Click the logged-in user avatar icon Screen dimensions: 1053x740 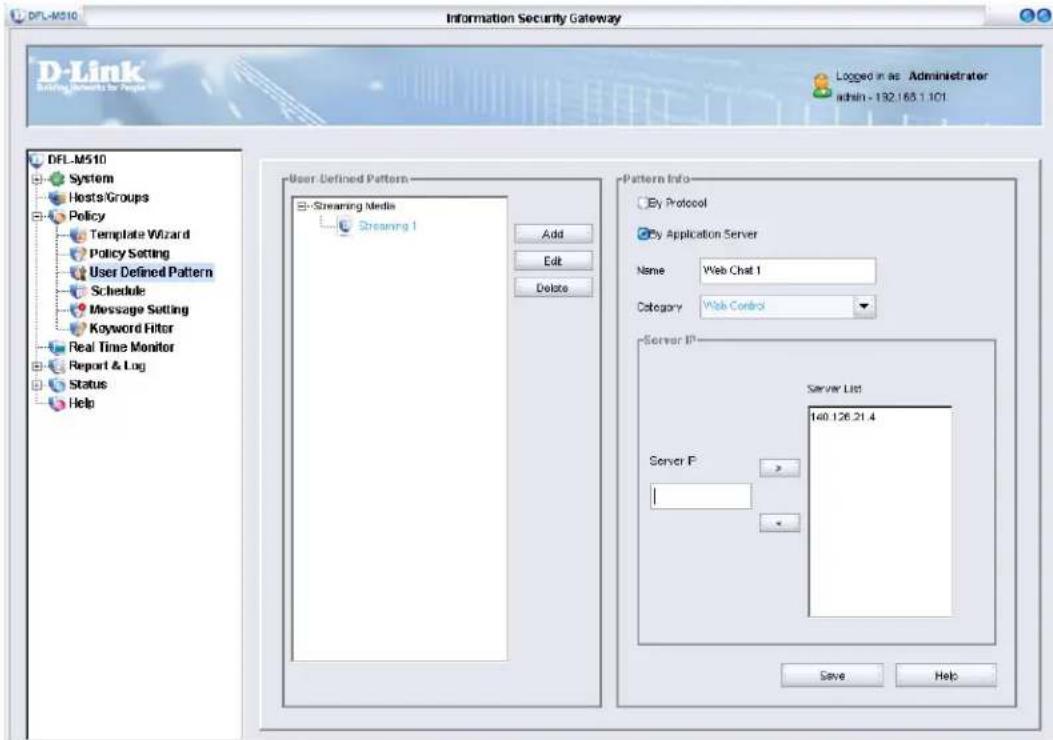point(821,86)
